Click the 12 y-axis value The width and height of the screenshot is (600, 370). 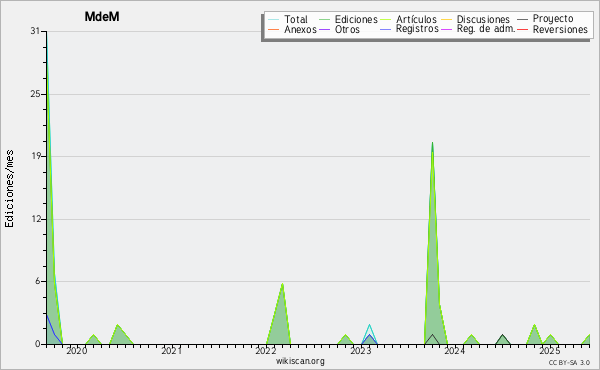tap(35, 219)
